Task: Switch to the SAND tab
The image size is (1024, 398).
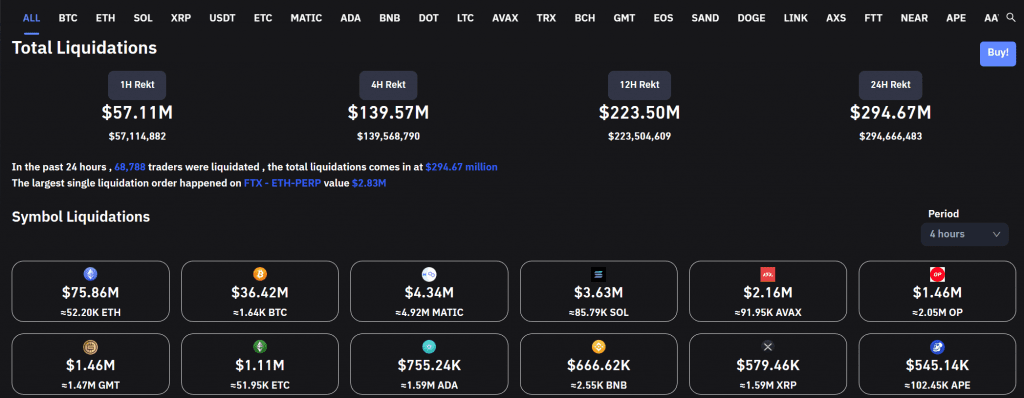Action: (705, 18)
